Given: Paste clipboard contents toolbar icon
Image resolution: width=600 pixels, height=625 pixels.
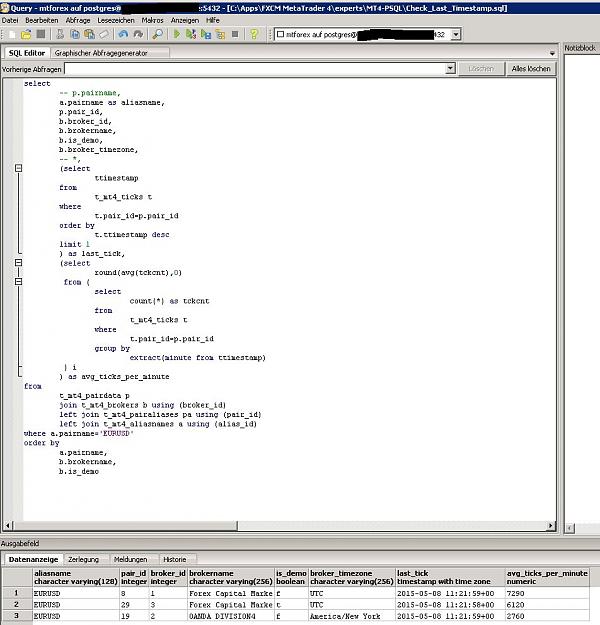Looking at the screenshot, I should [x=89, y=35].
